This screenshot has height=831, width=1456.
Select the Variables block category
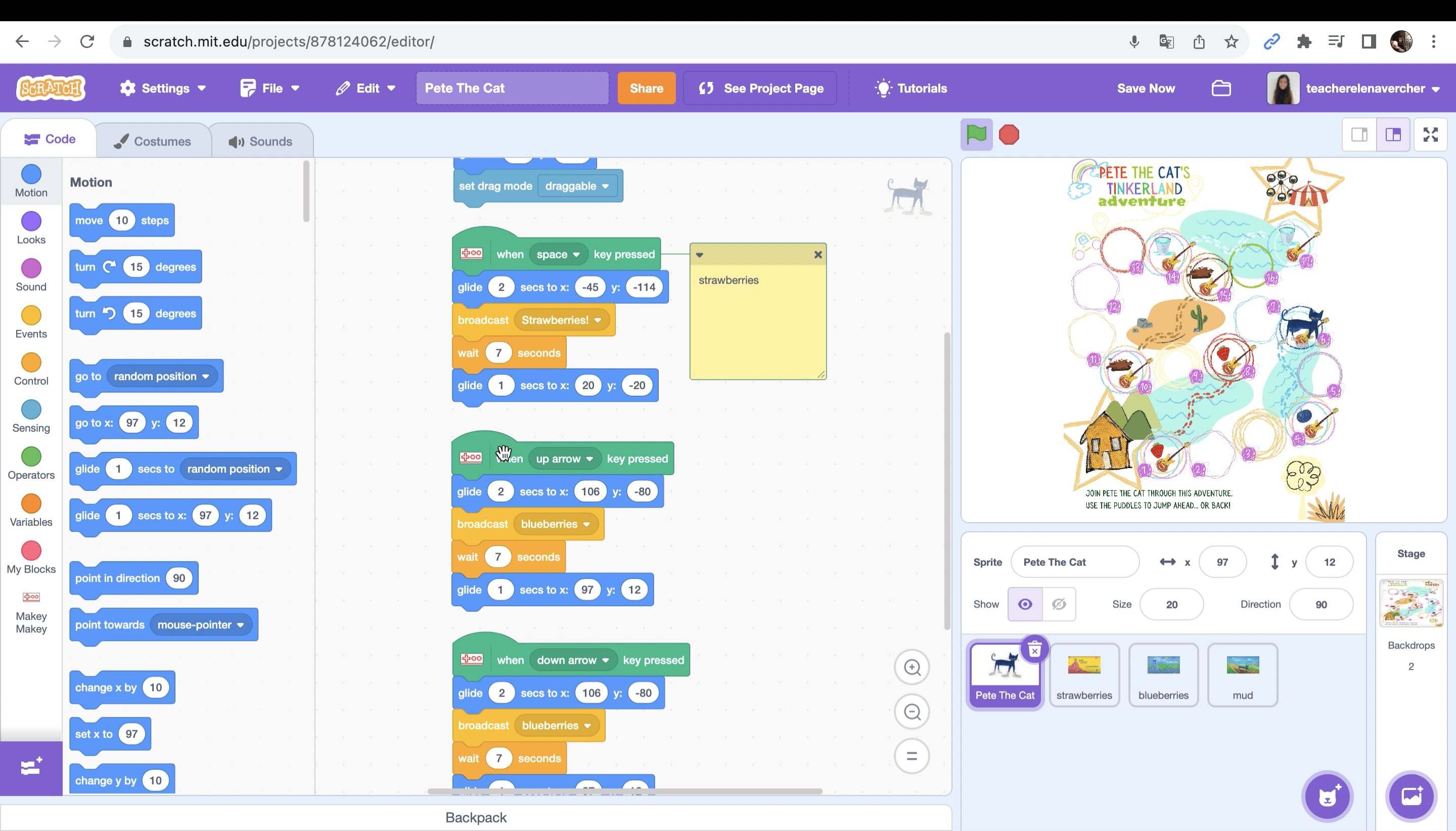pos(31,511)
